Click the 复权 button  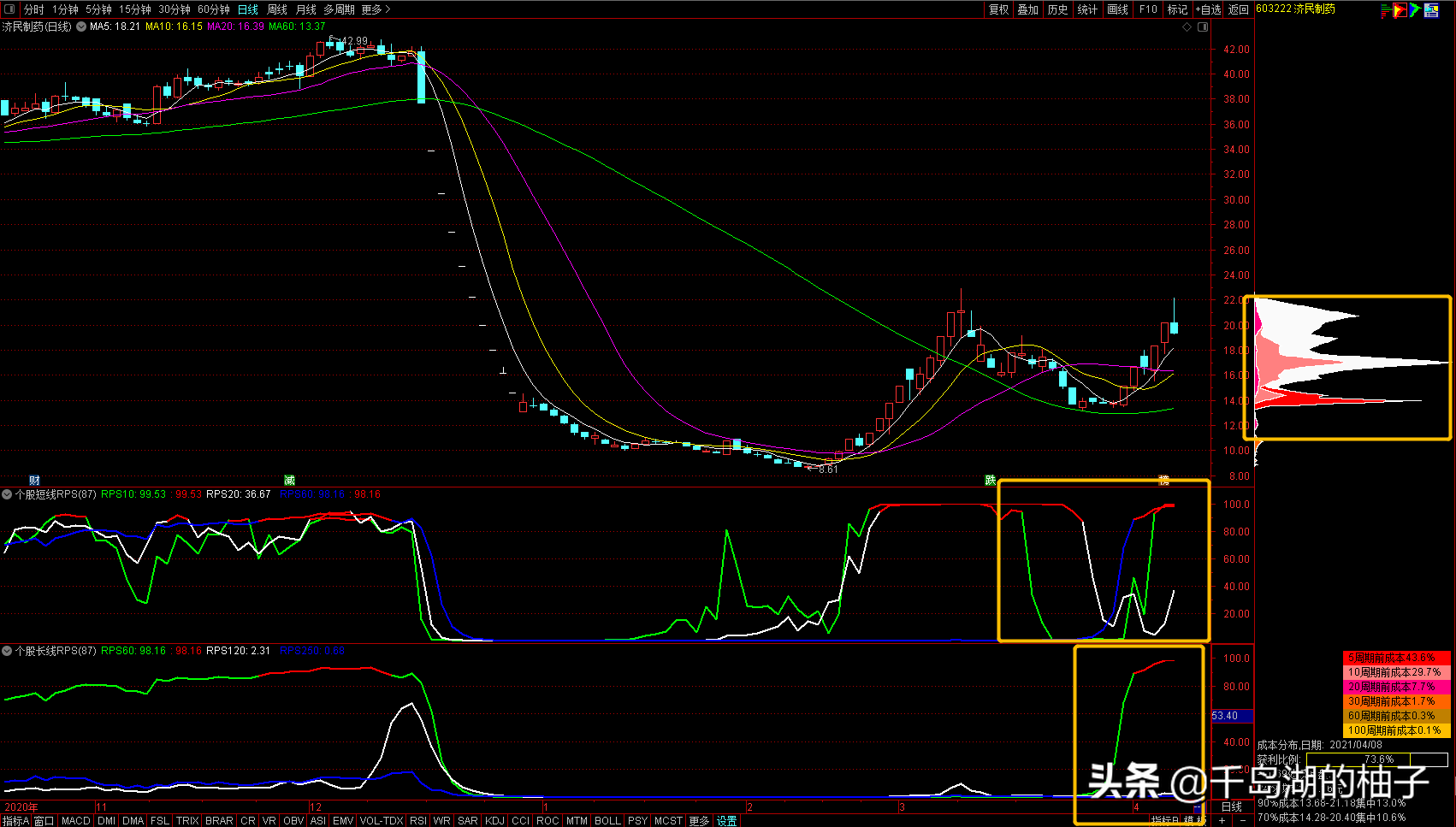pos(998,9)
